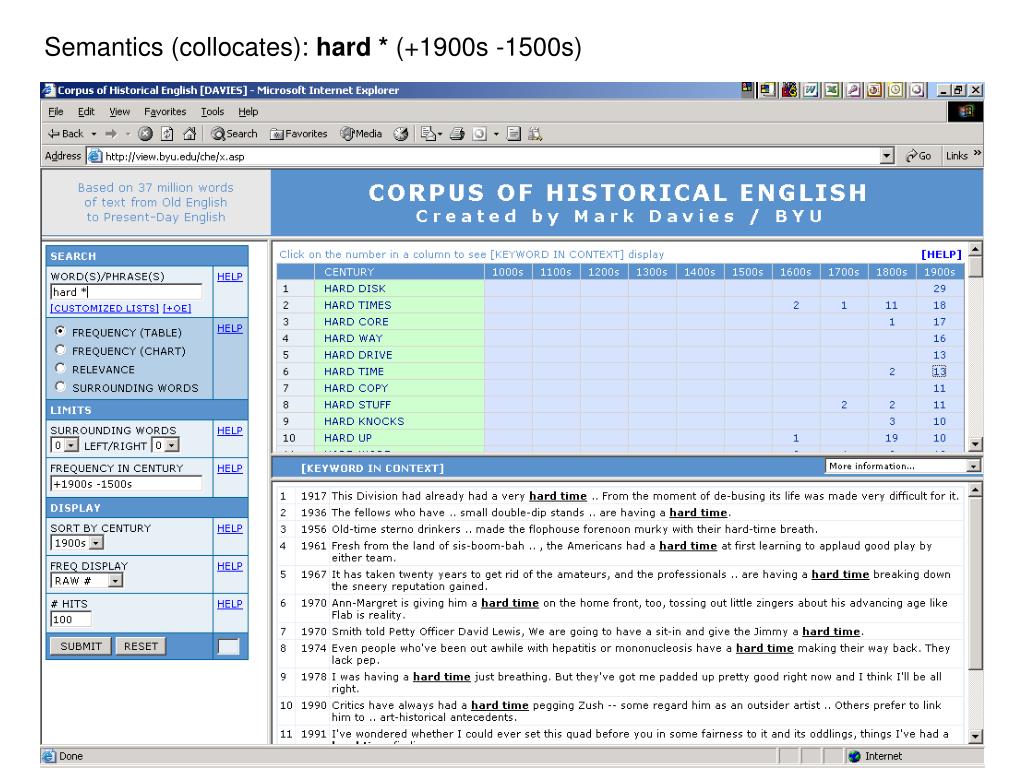Launch Excel from the Office shortcut bar
This screenshot has height=768, width=1024.
point(832,90)
